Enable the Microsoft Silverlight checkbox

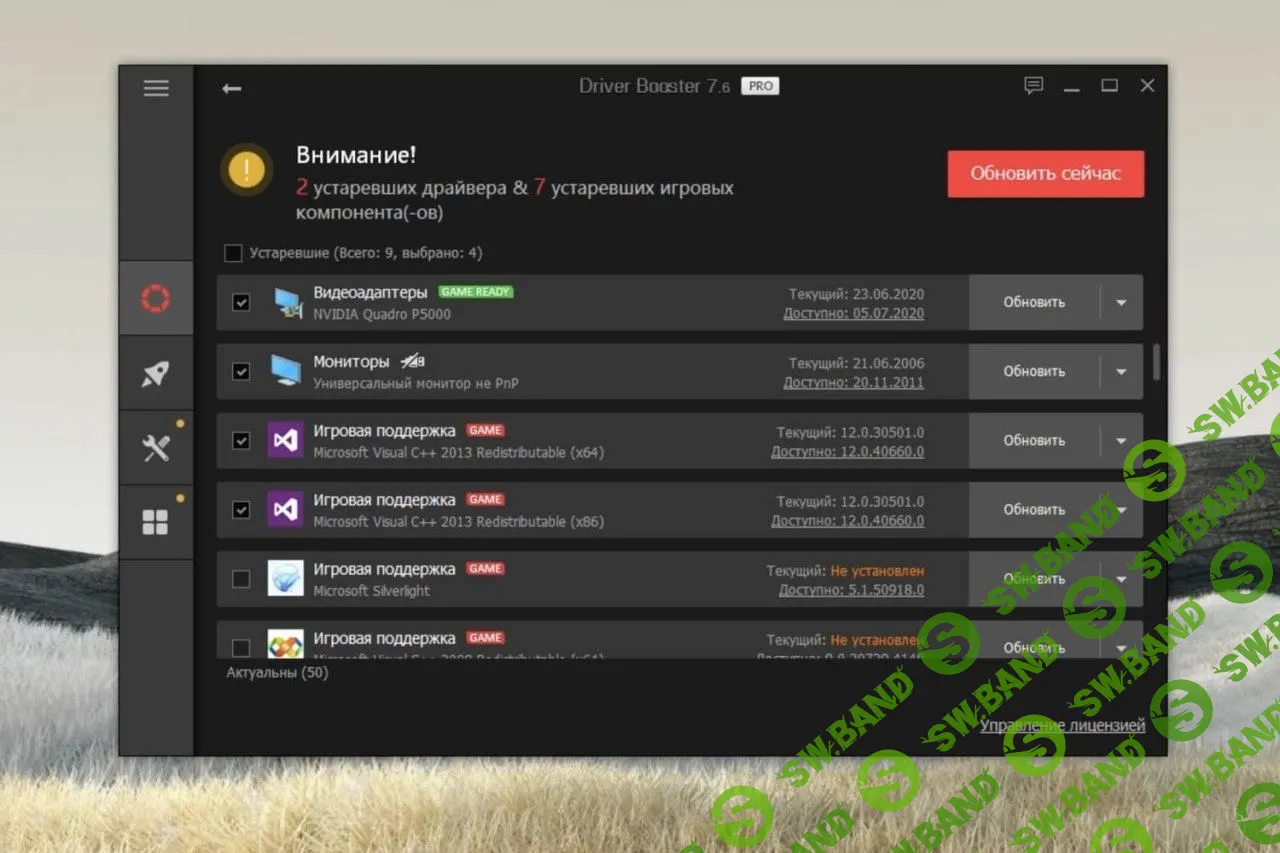(x=240, y=578)
